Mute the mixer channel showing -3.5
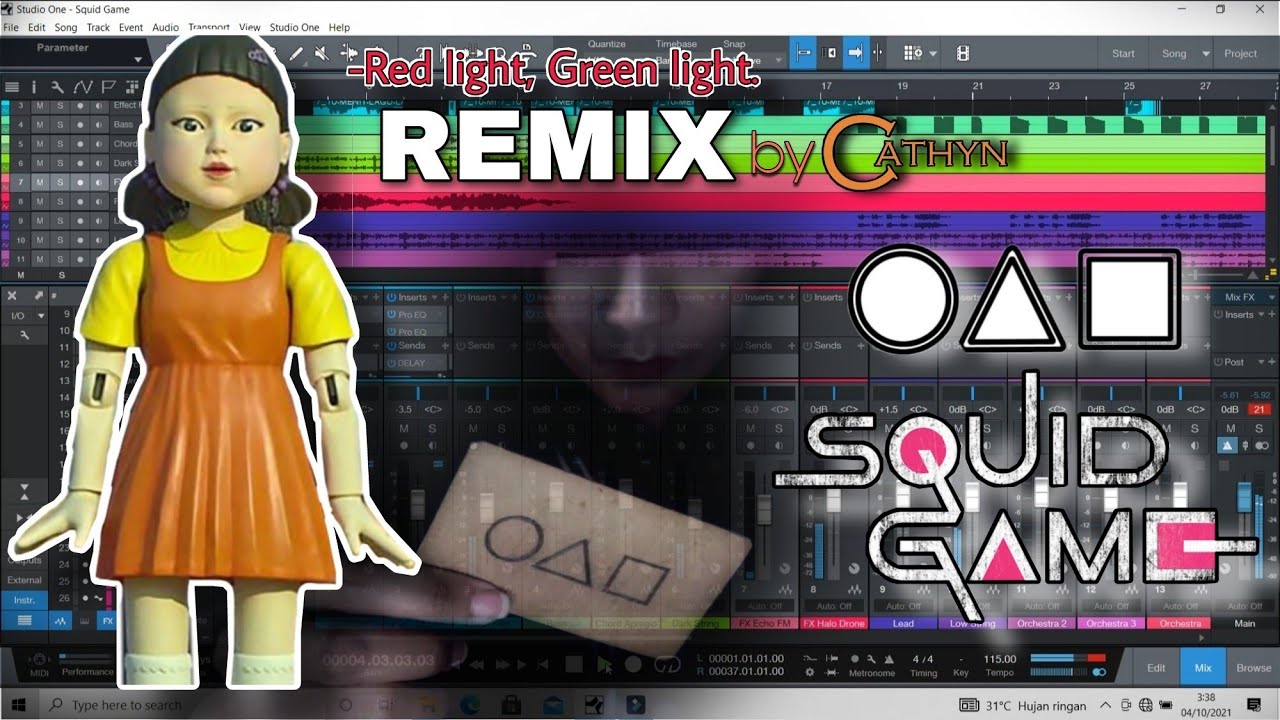 click(x=404, y=428)
